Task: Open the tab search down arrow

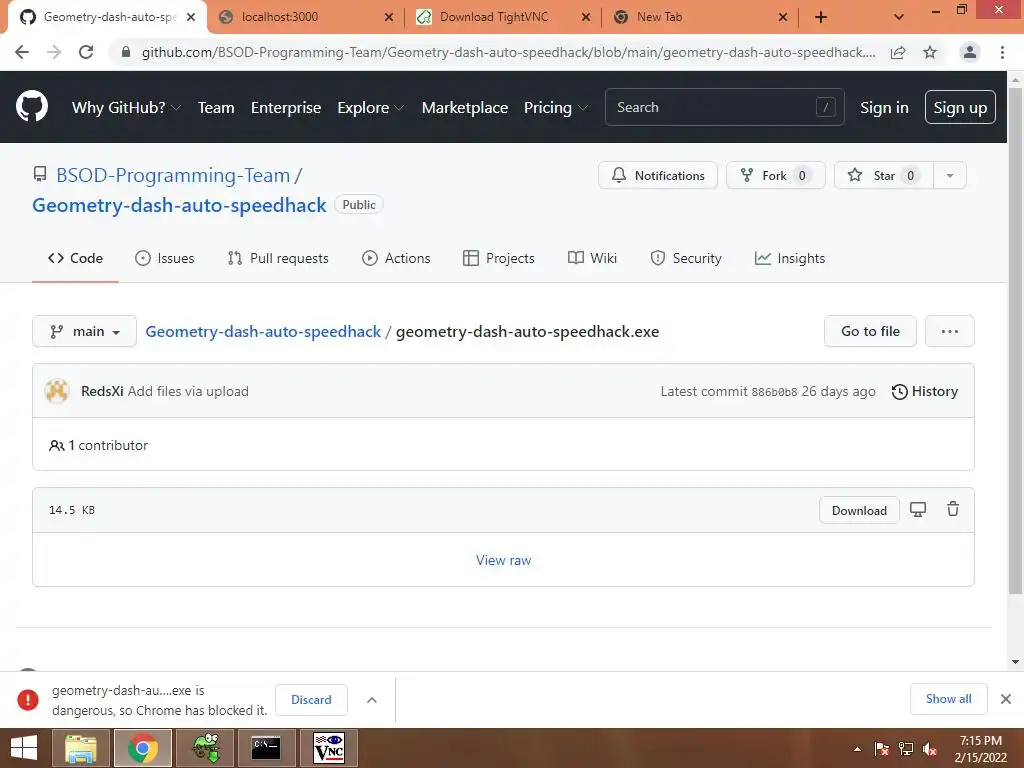Action: 899,18
